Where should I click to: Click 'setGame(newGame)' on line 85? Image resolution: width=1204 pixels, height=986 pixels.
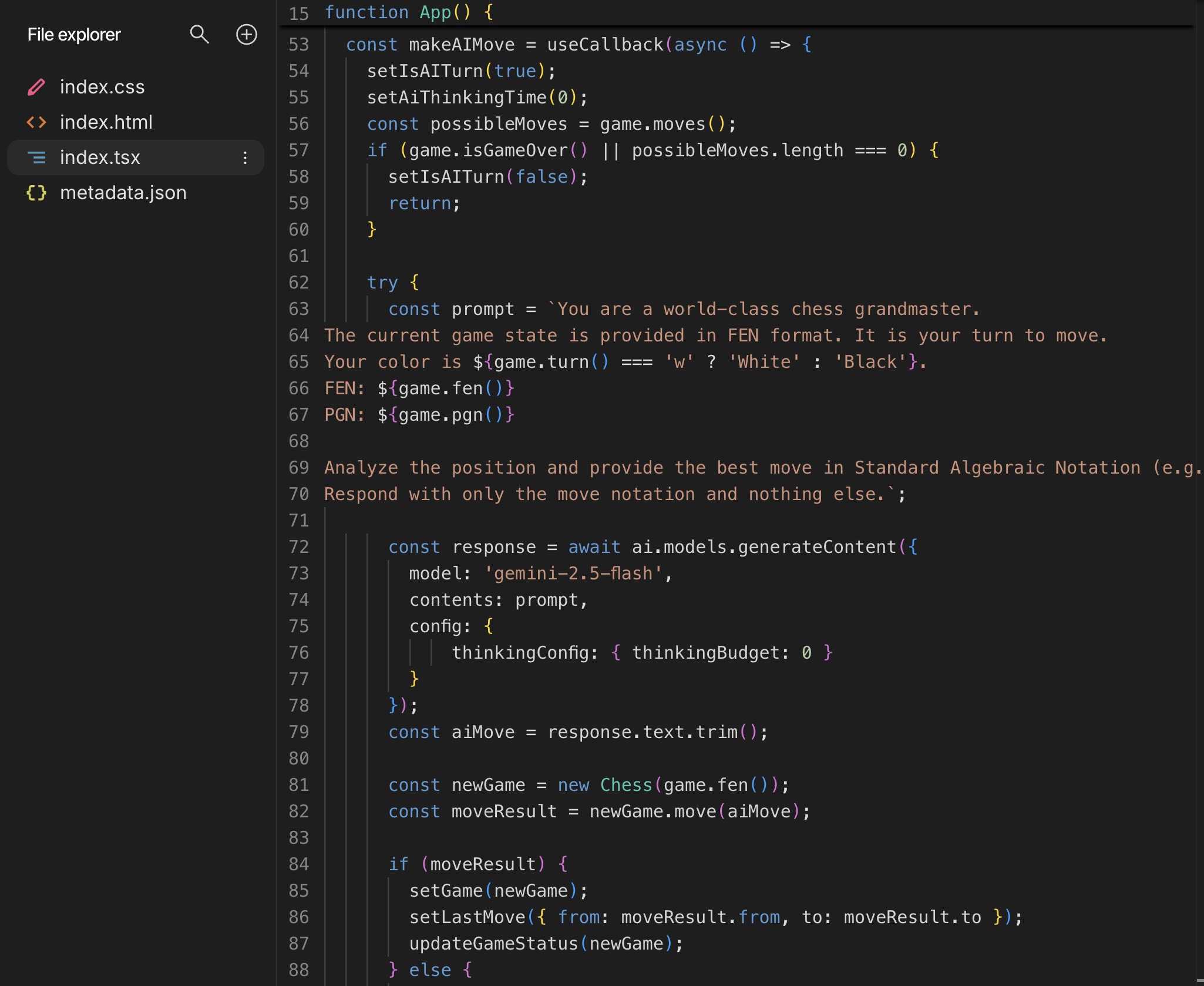pos(493,891)
